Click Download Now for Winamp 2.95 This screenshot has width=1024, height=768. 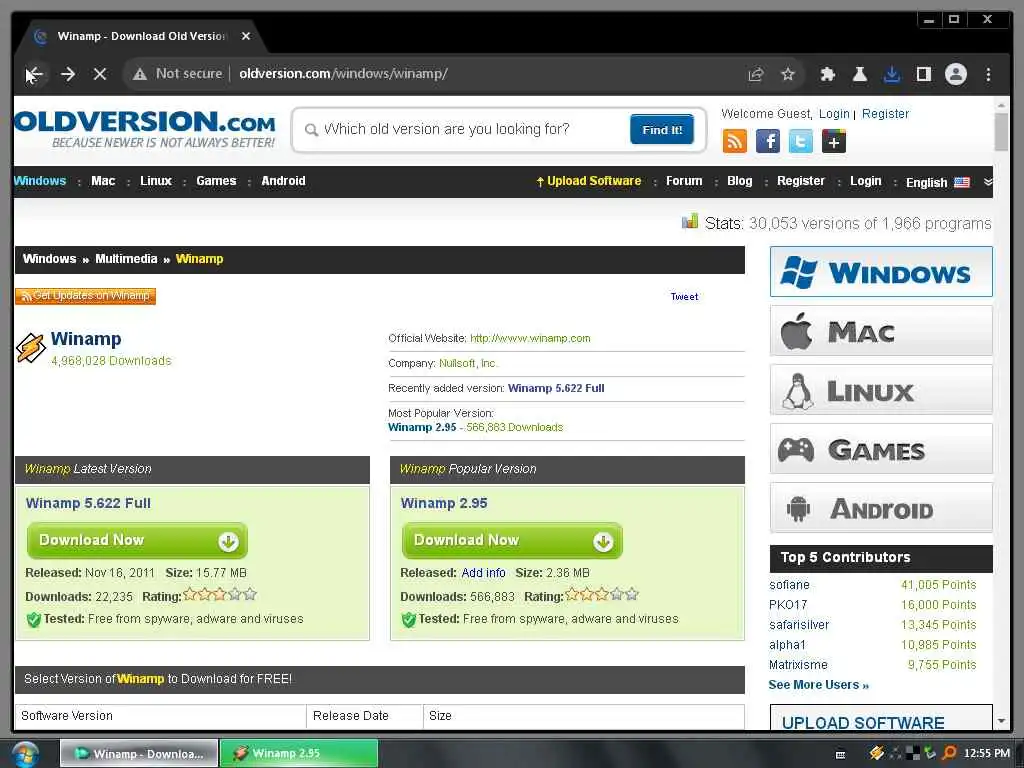(x=512, y=541)
